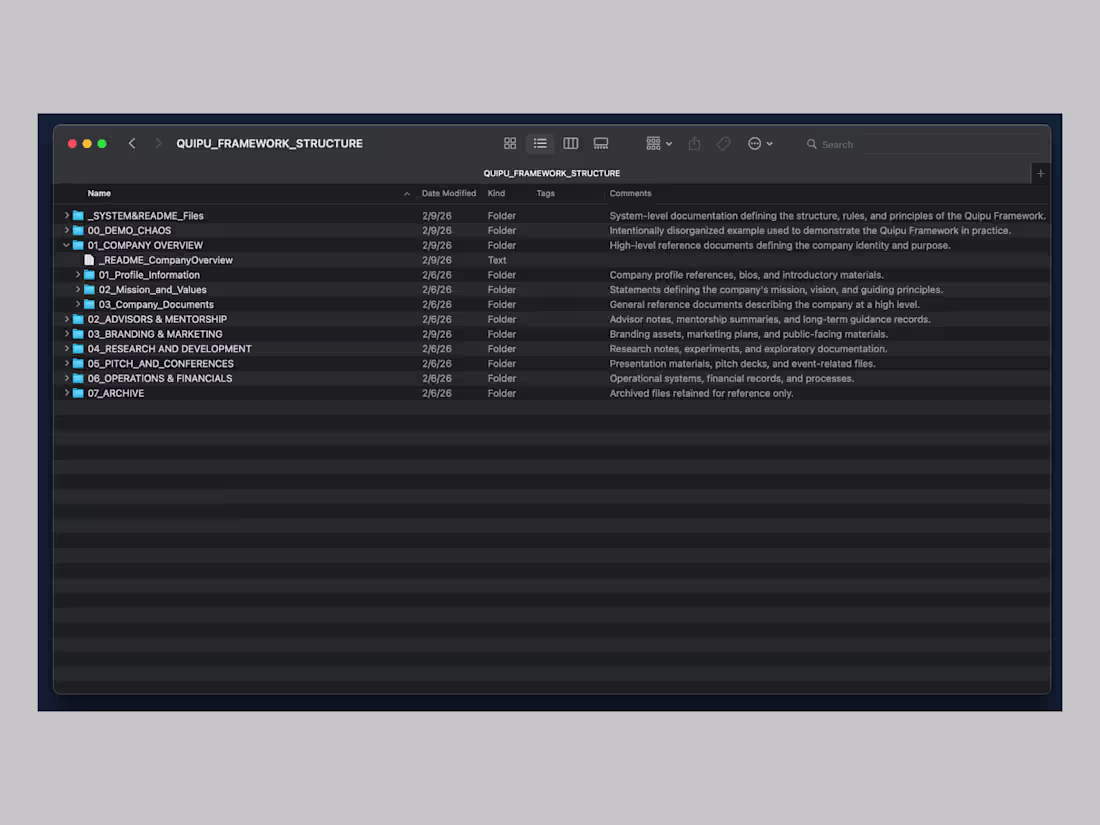
Task: Expand the 04_RESEARCH AND DEVELOPMENT folder
Action: click(67, 349)
